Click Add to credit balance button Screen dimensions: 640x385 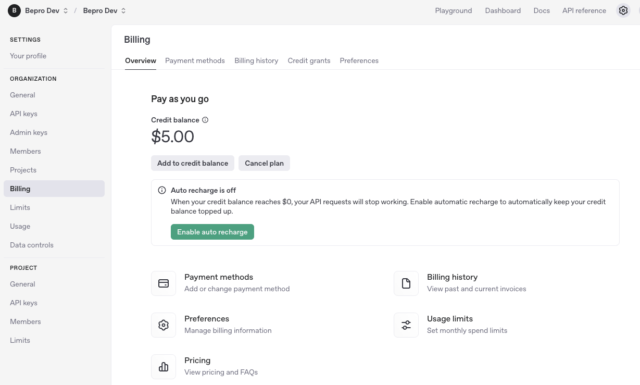193,163
